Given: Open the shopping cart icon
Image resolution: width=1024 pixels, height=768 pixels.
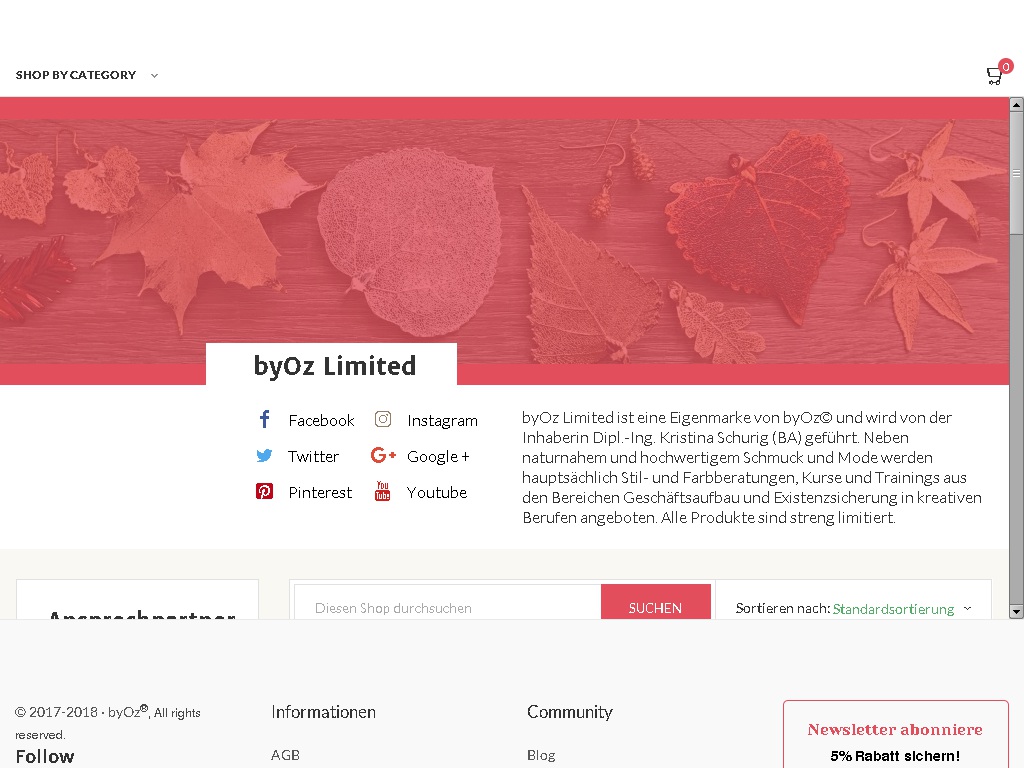Looking at the screenshot, I should pos(995,76).
